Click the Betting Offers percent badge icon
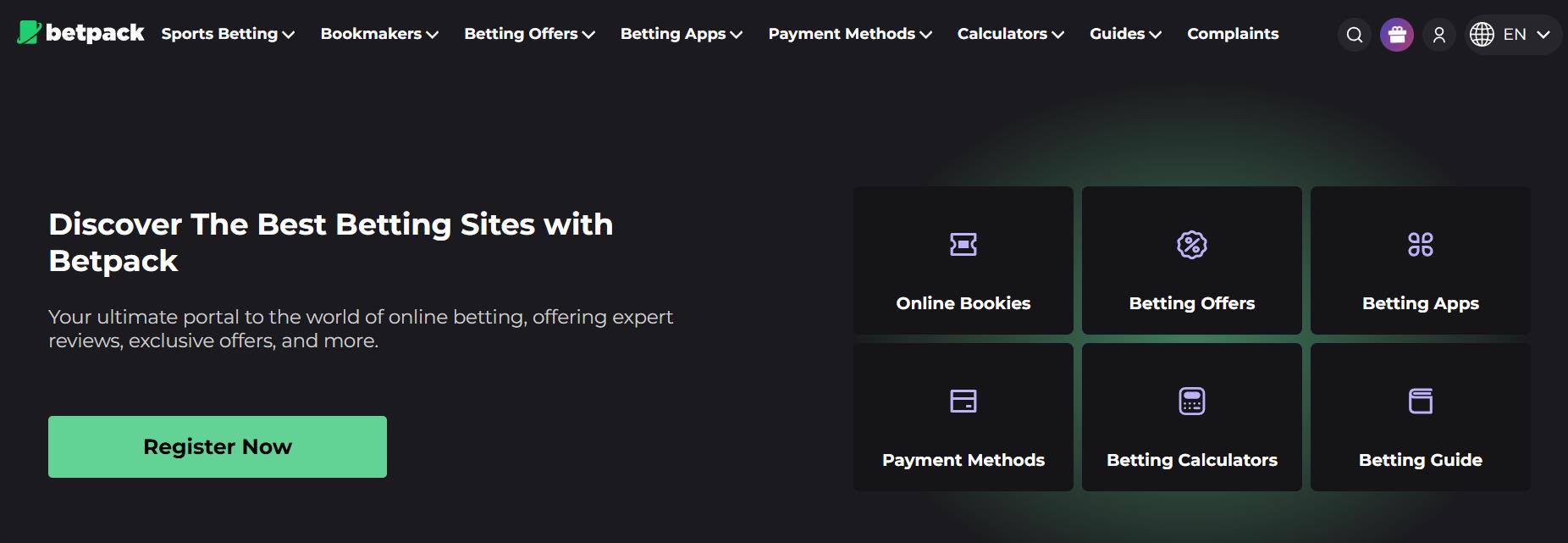This screenshot has width=1568, height=543. [x=1192, y=245]
